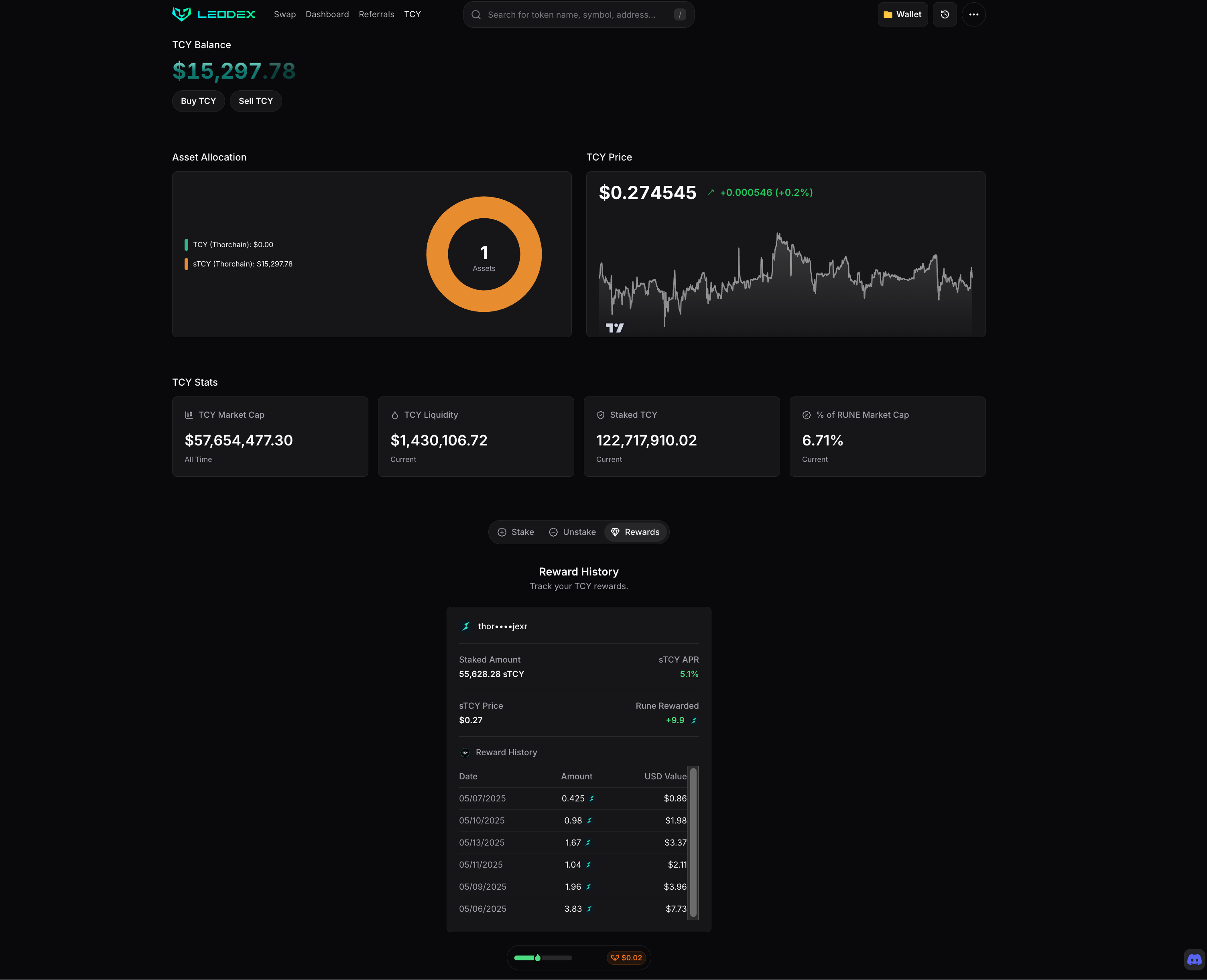The image size is (1207, 980).
Task: Click the $0.02 Leodex price badge
Action: 627,958
